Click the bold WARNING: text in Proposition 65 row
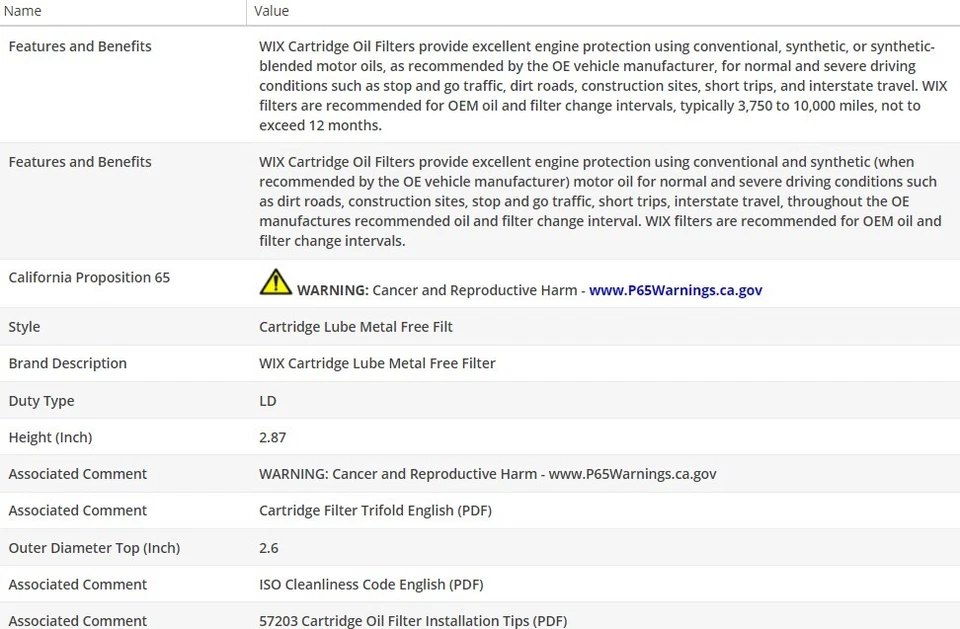960x629 pixels. pyautogui.click(x=333, y=290)
